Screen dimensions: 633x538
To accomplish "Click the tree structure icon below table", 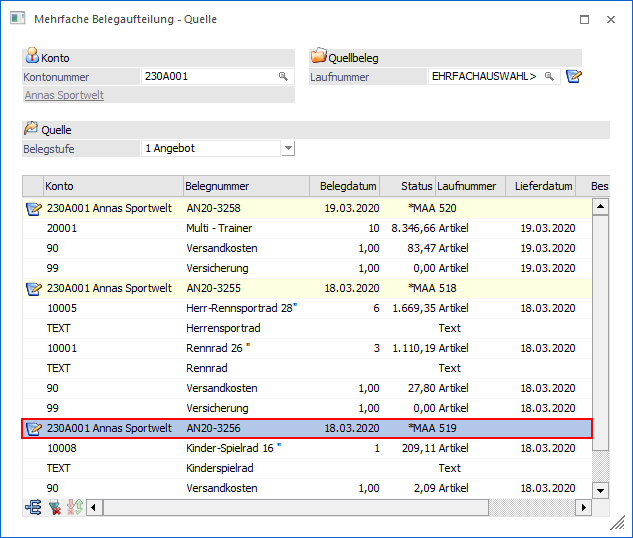I will (x=34, y=507).
